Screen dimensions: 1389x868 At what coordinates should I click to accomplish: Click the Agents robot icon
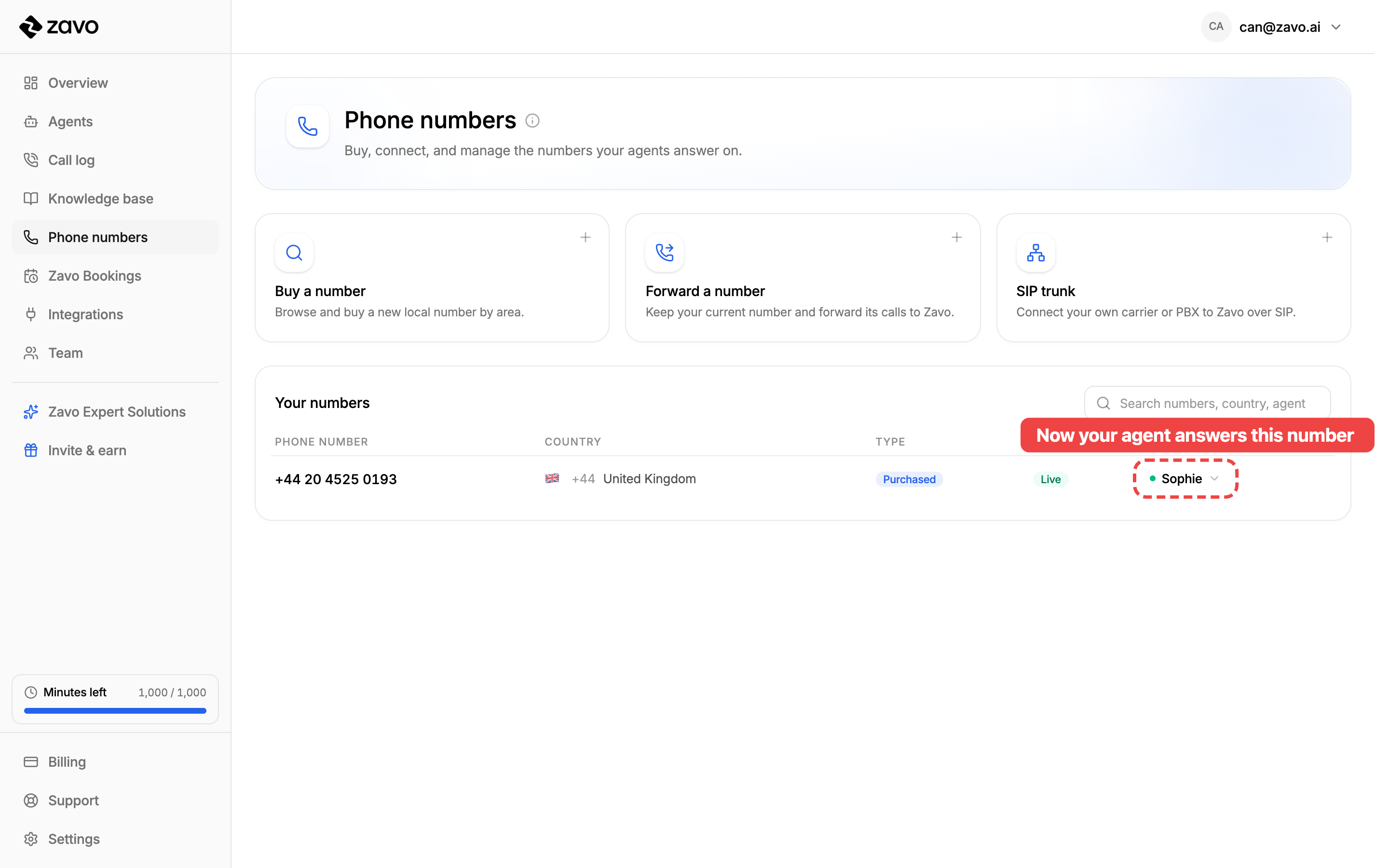tap(31, 121)
